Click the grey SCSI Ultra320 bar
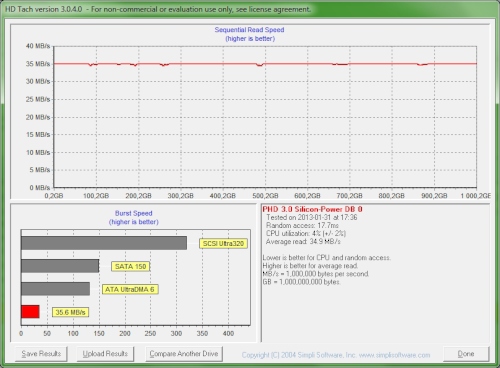The height and width of the screenshot is (368, 500). pyautogui.click(x=104, y=243)
